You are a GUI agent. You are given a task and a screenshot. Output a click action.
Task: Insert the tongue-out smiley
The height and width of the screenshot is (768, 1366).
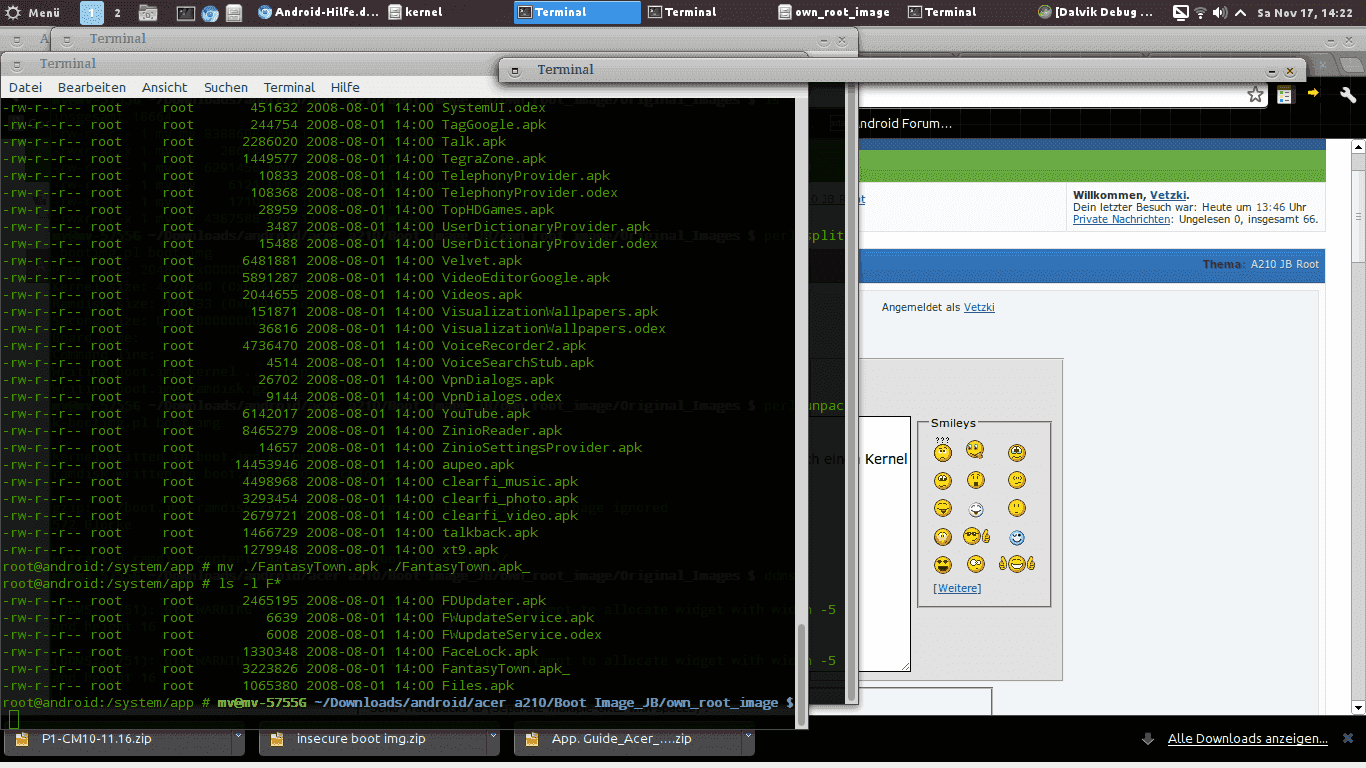coord(942,508)
